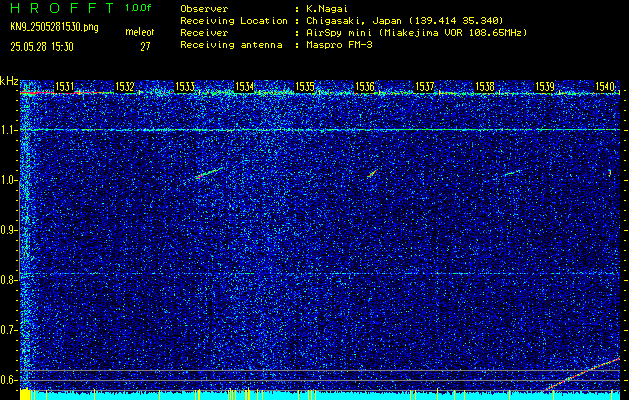Click the 1.0.0f version label
Viewport: 629px width, 400px height.
click(138, 8)
